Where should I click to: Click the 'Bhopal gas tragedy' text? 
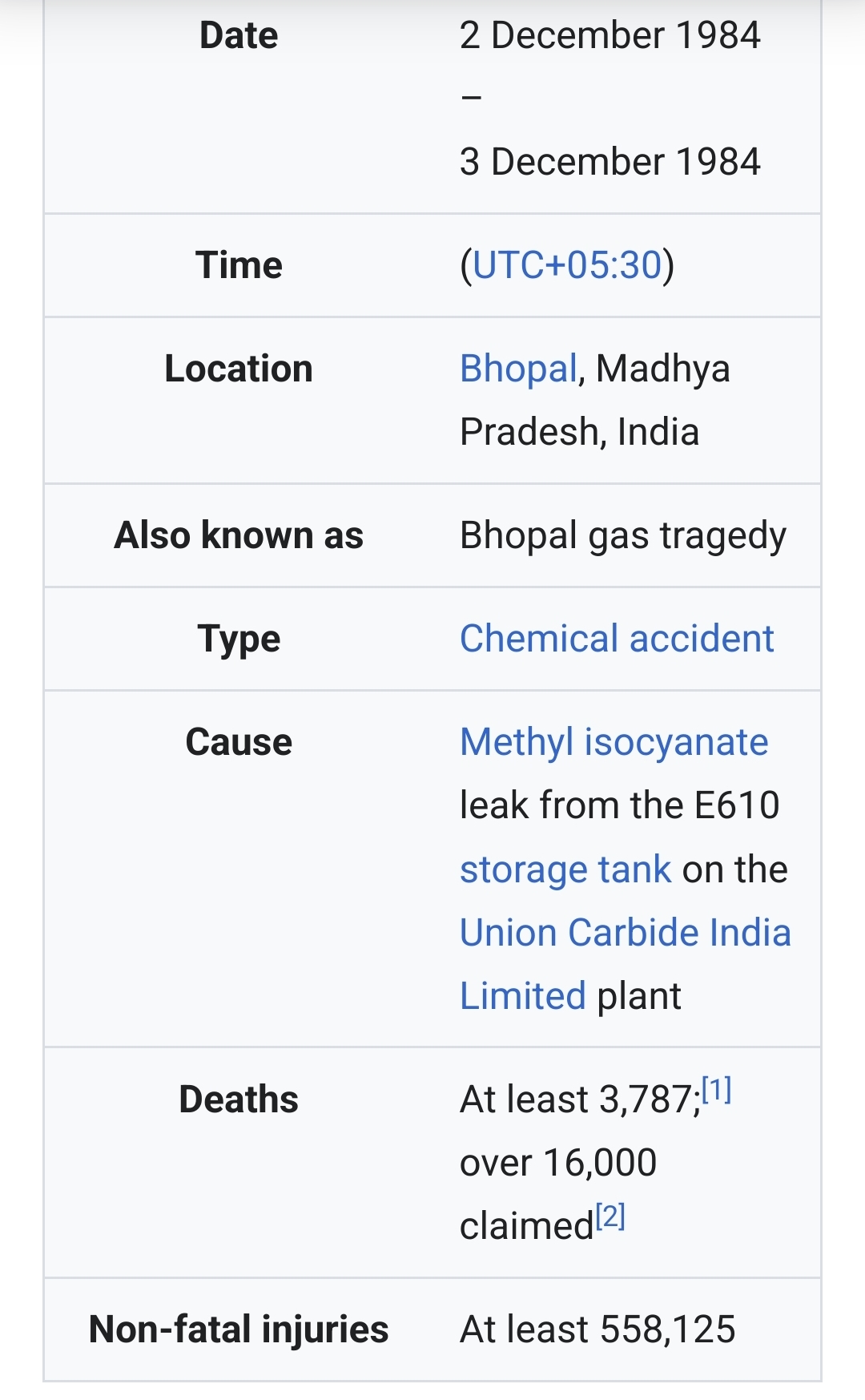tap(623, 536)
